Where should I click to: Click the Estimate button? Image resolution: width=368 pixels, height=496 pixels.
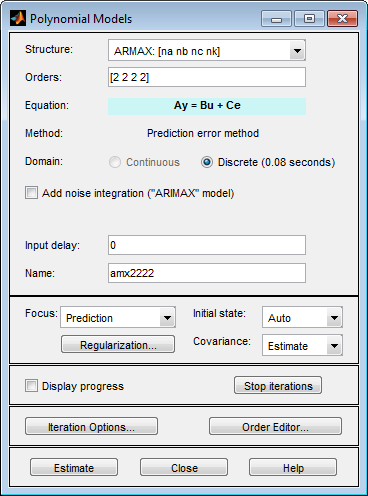(74, 467)
